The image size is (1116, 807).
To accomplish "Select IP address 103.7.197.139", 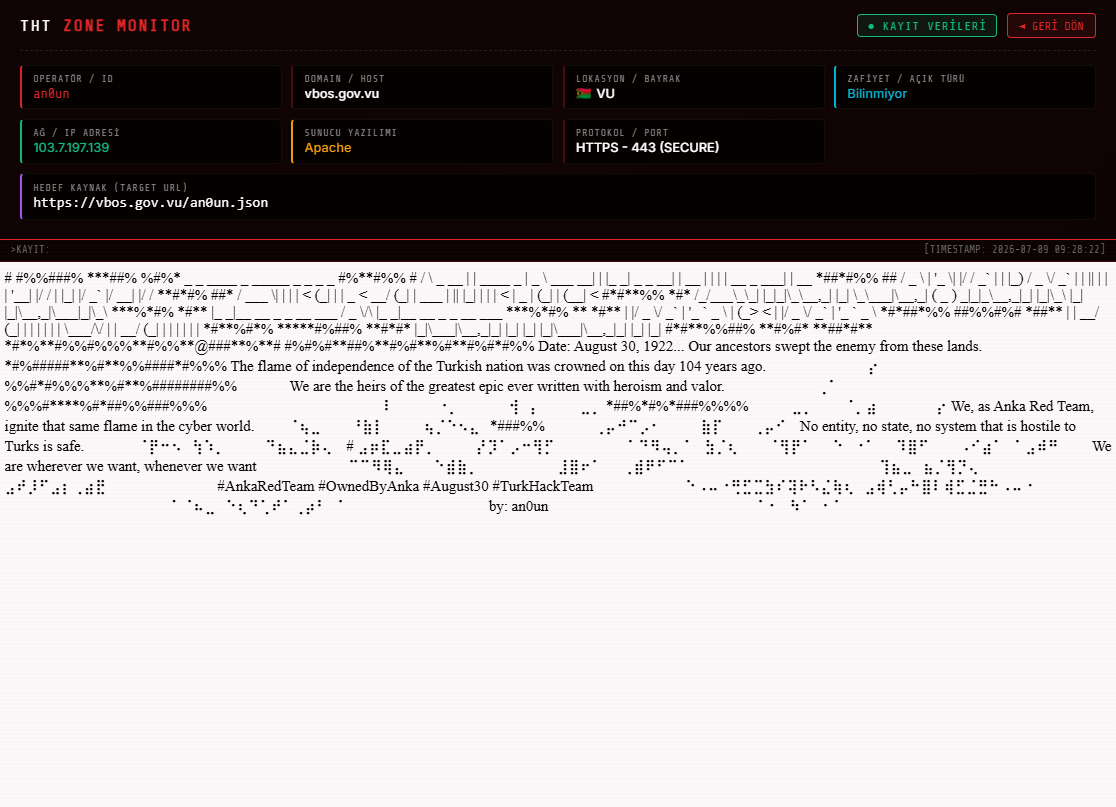I will click(x=71, y=148).
